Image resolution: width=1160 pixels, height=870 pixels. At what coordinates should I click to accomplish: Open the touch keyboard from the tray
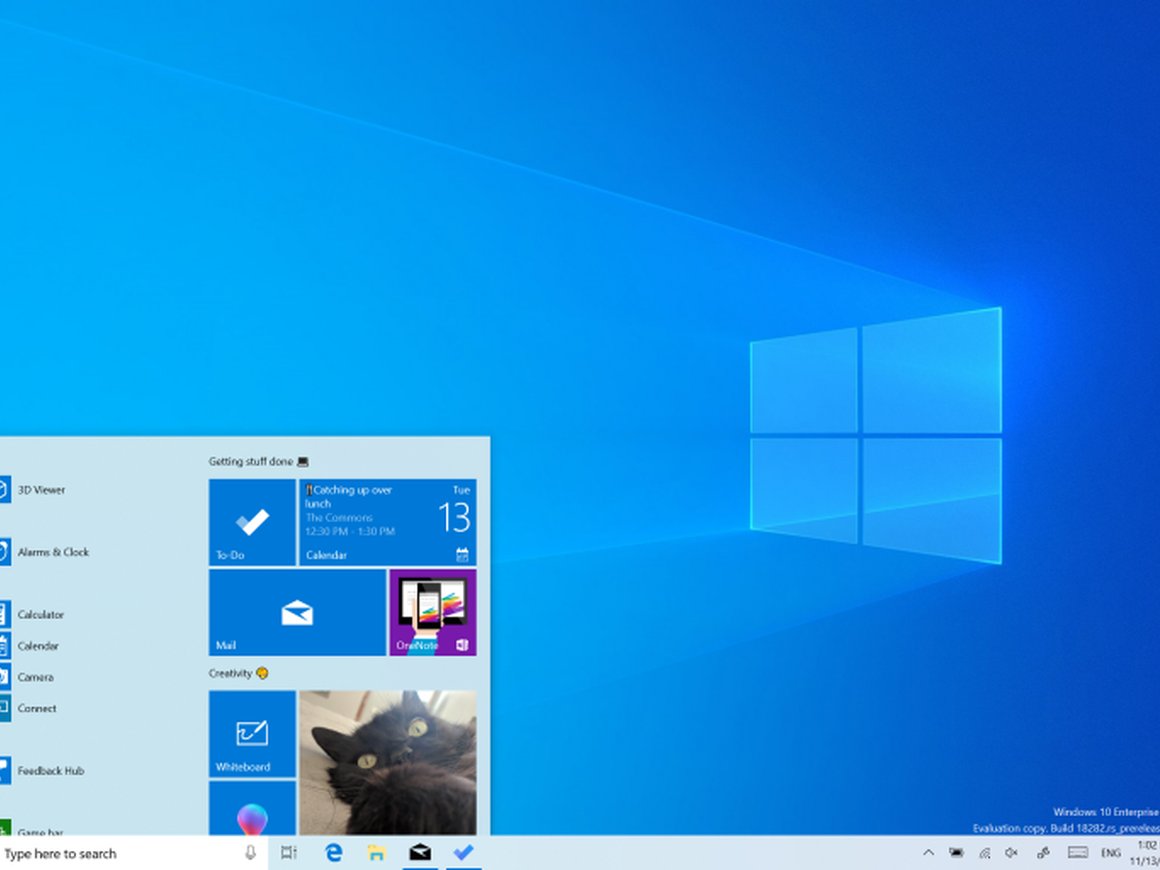tap(1078, 853)
